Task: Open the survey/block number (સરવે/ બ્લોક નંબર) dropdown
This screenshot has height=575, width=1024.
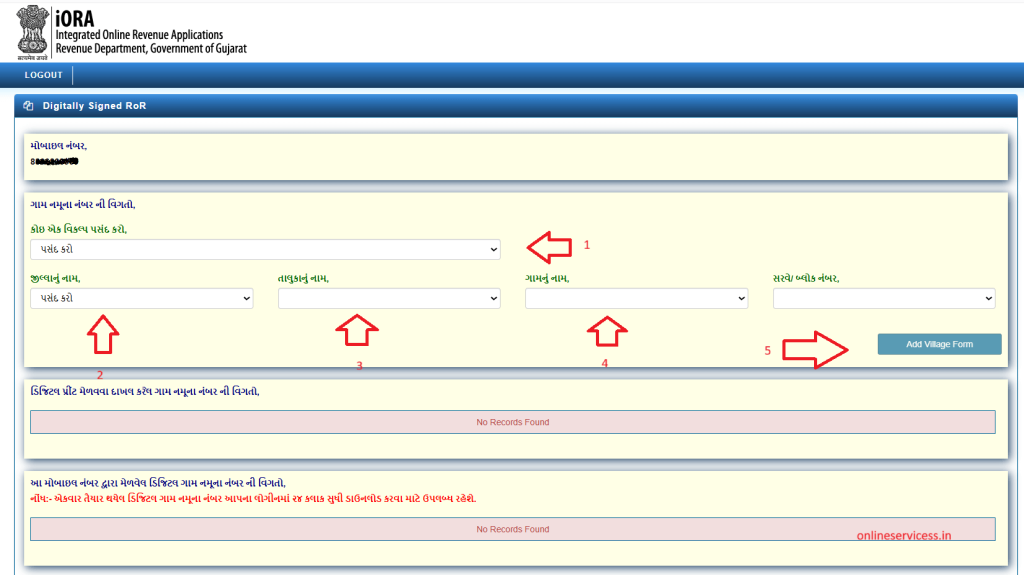Action: click(x=884, y=298)
